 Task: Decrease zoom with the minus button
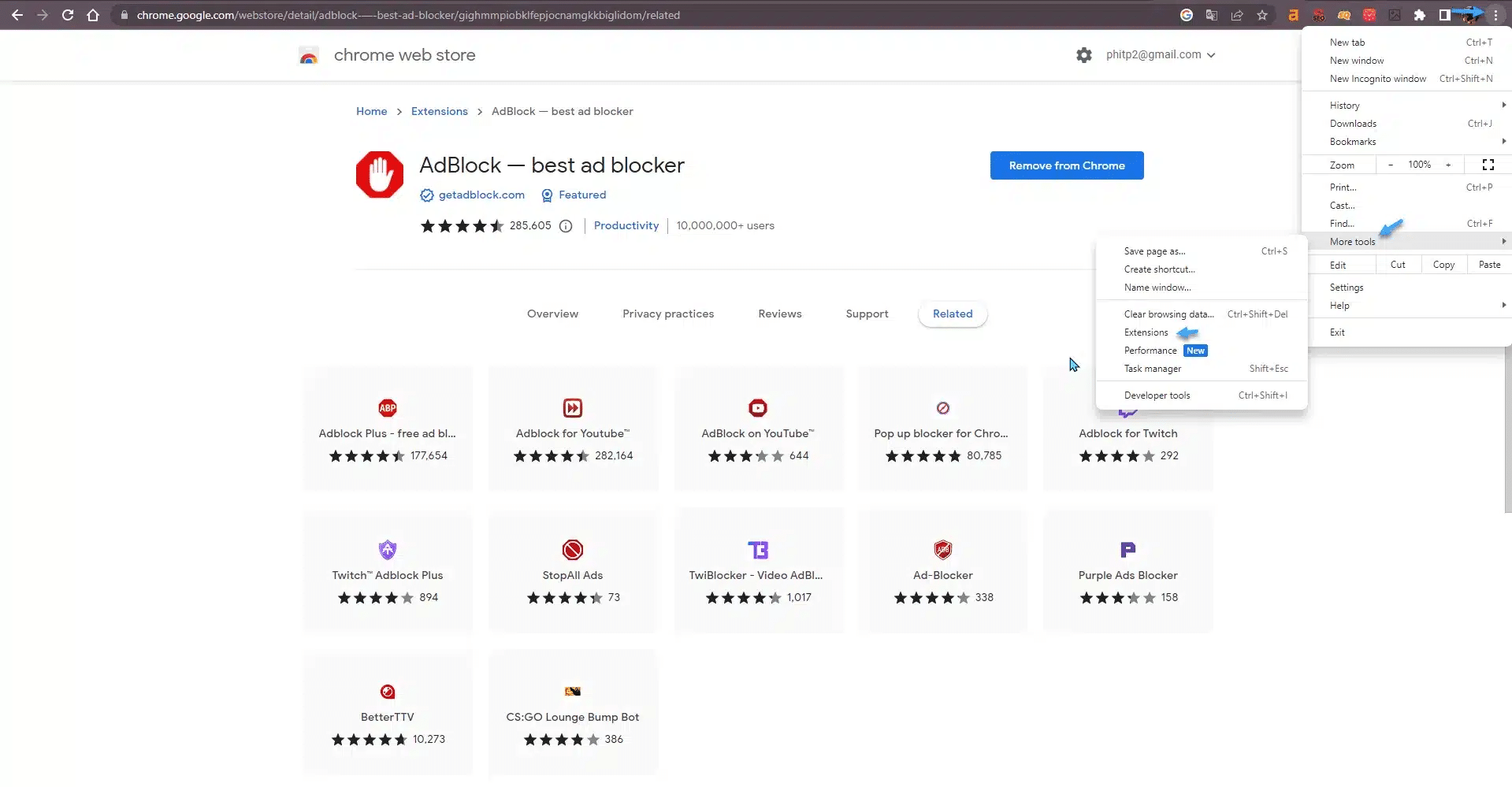click(x=1391, y=165)
